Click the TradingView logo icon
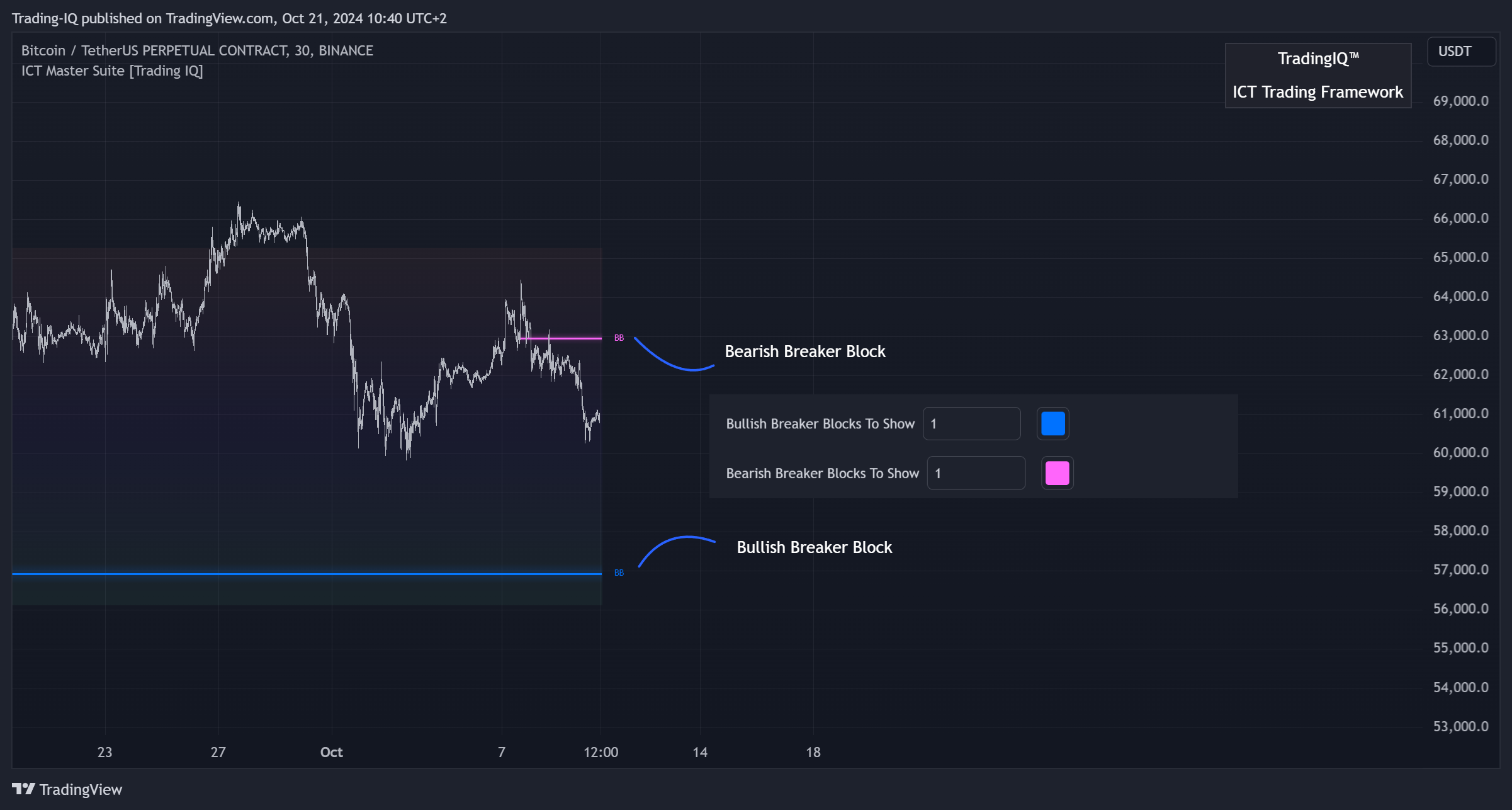Image resolution: width=1512 pixels, height=810 pixels. tap(23, 789)
